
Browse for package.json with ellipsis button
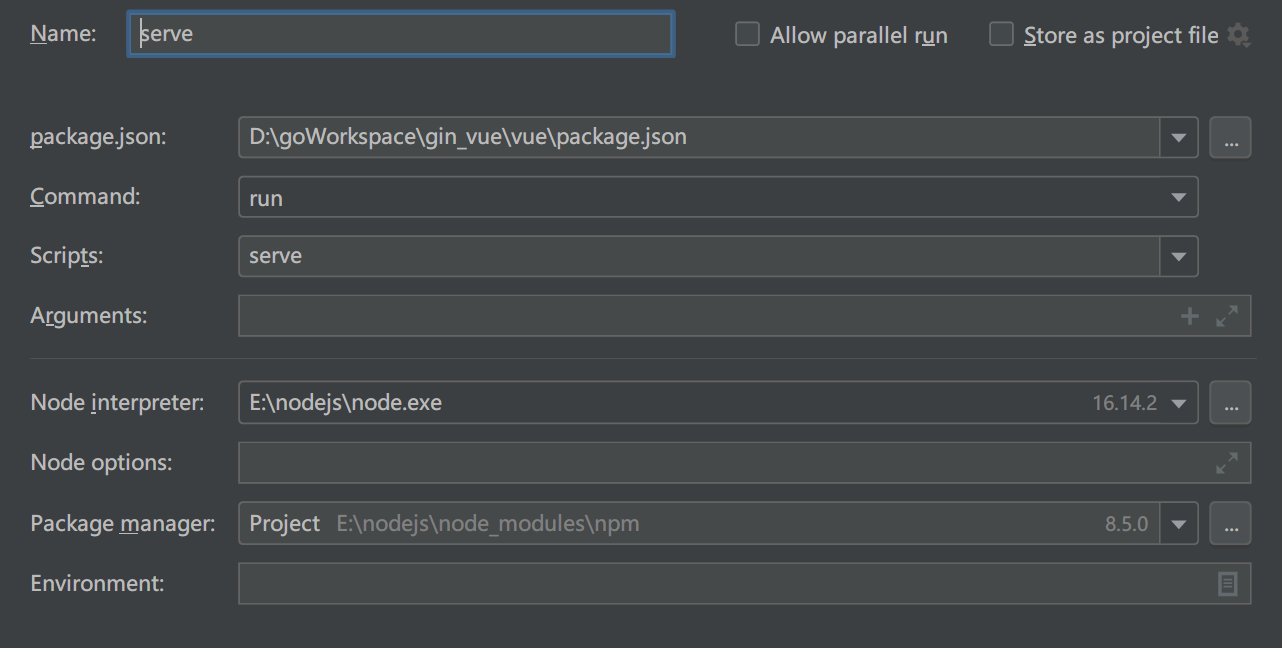coord(1230,138)
